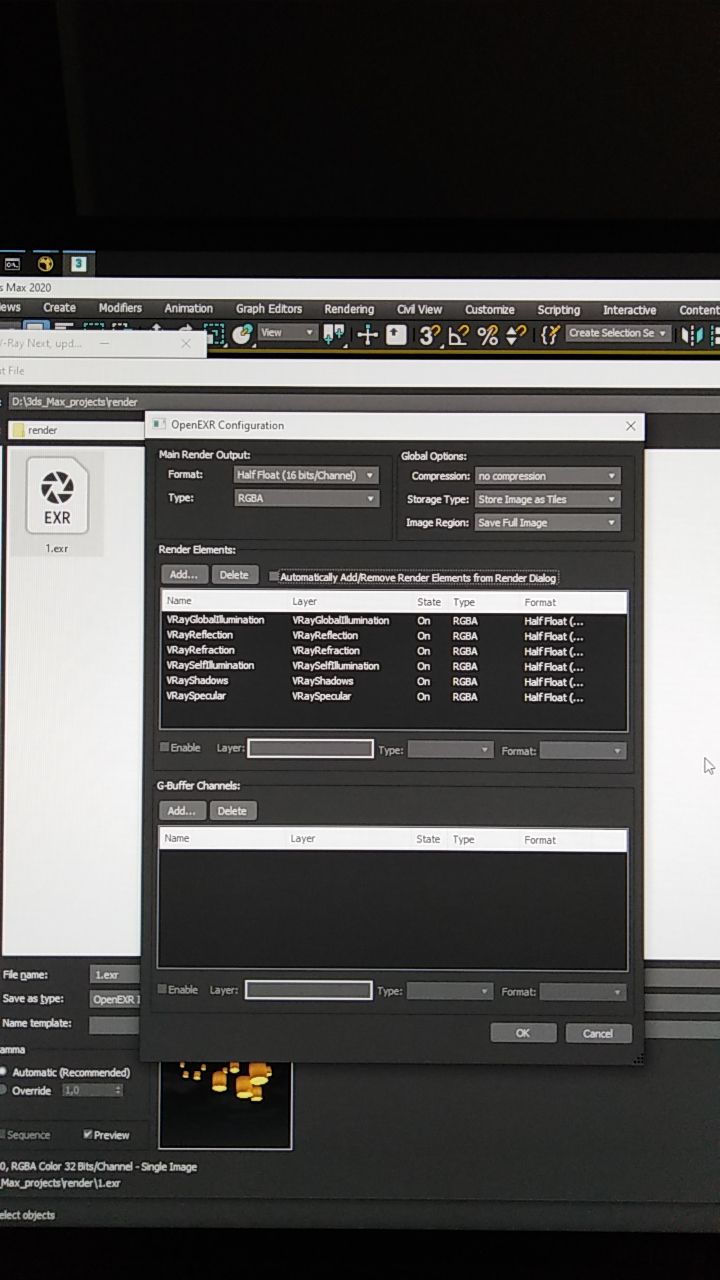720x1280 pixels.
Task: Click Add button under Render Elements
Action: 184,574
